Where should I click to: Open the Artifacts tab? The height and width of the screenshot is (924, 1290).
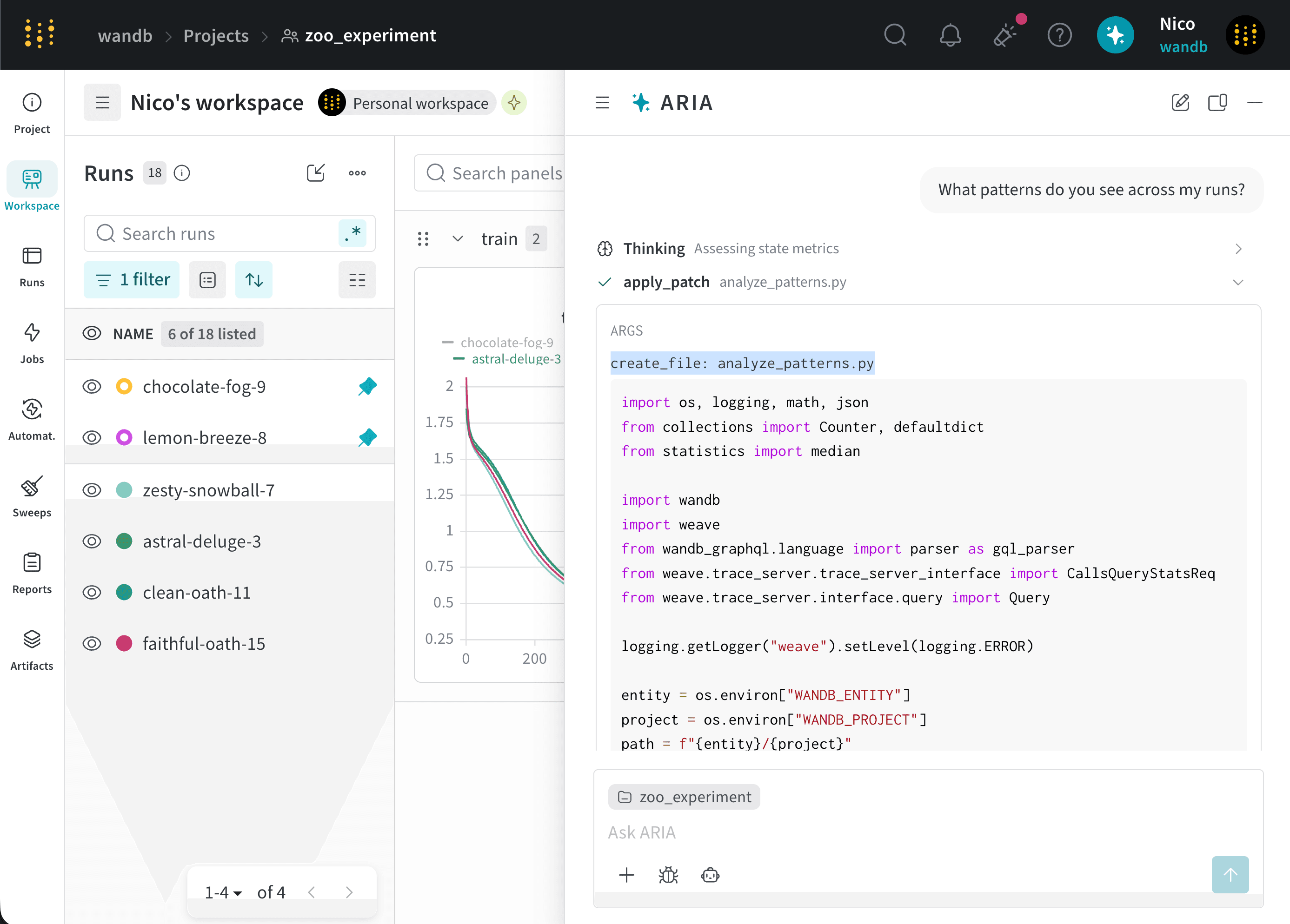[32, 649]
